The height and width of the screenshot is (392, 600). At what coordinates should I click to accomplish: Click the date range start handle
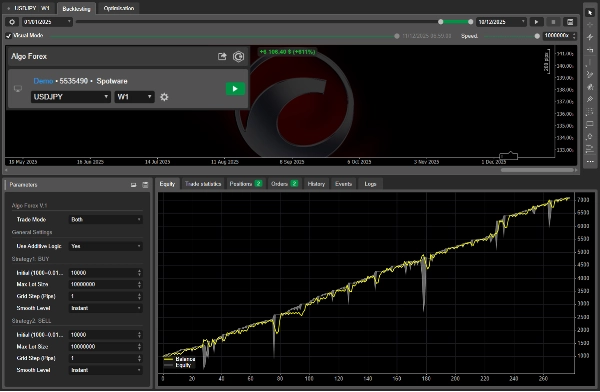point(441,22)
